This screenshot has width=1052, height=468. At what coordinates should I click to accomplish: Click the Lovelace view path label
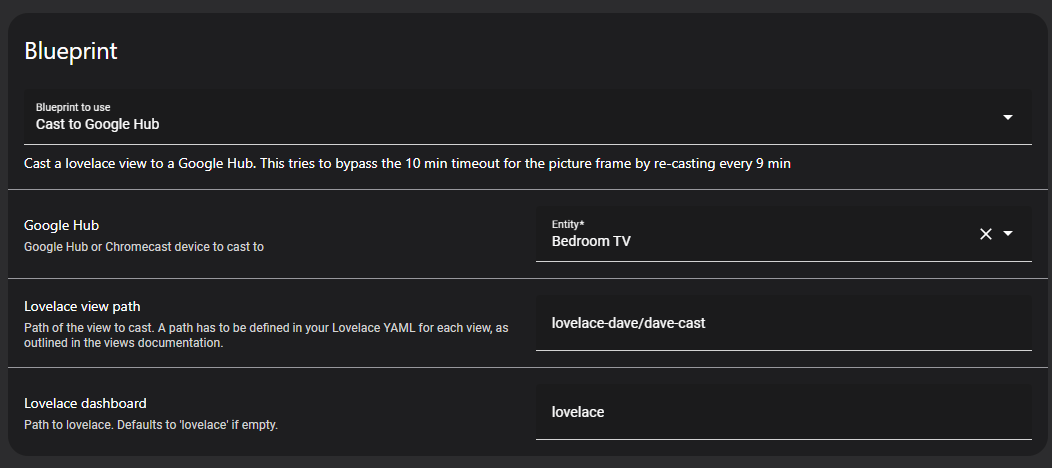point(88,306)
